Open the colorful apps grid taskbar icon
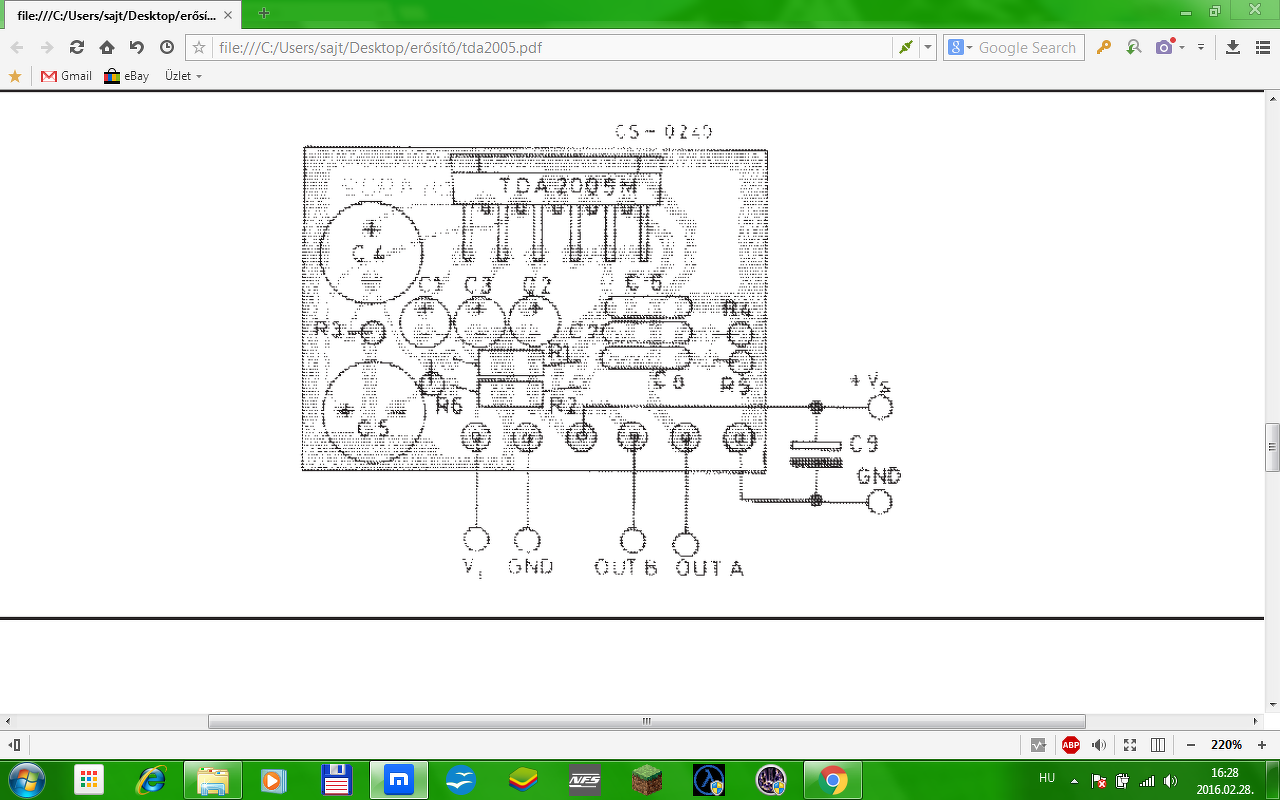This screenshot has height=800, width=1280. [90, 780]
